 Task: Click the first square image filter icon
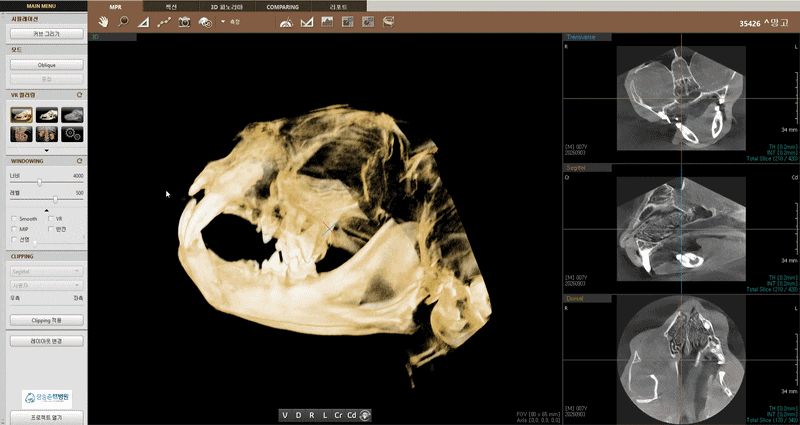point(347,22)
